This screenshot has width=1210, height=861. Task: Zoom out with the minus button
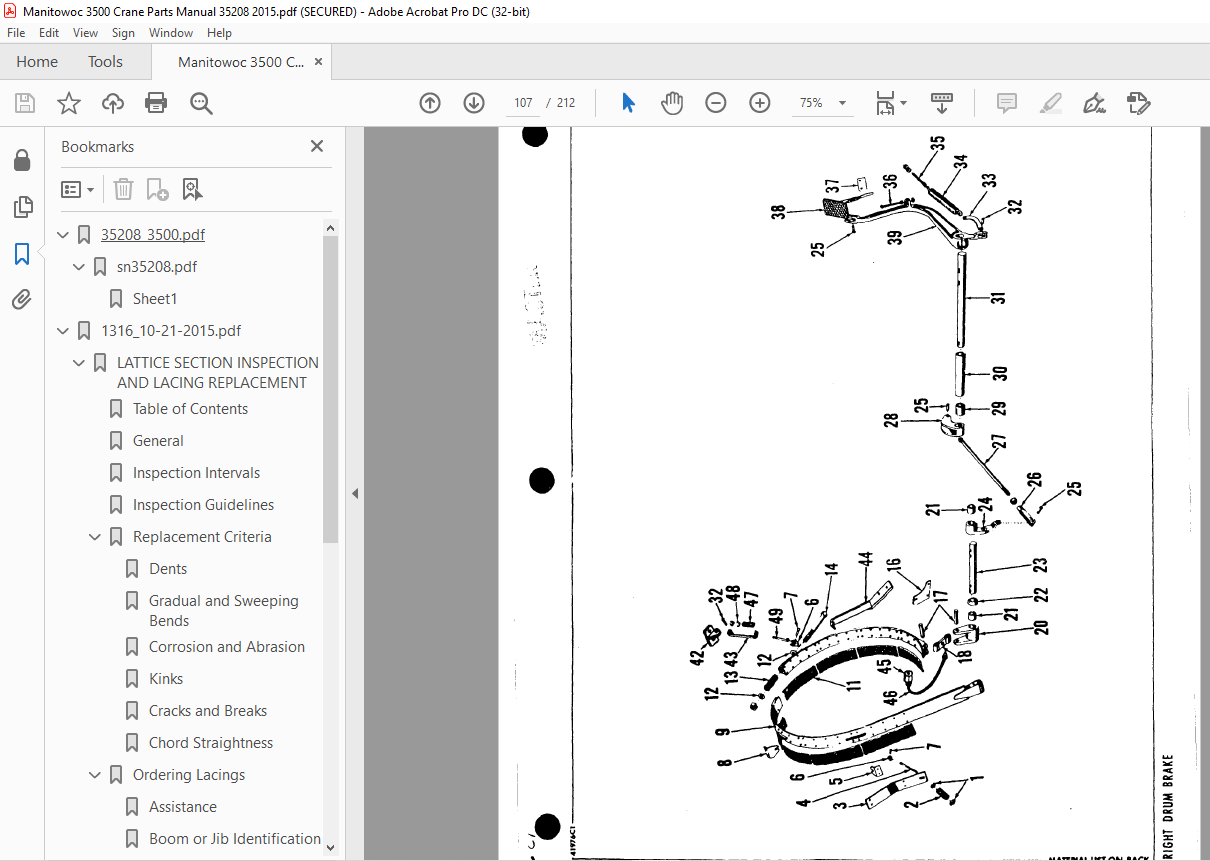pyautogui.click(x=716, y=103)
